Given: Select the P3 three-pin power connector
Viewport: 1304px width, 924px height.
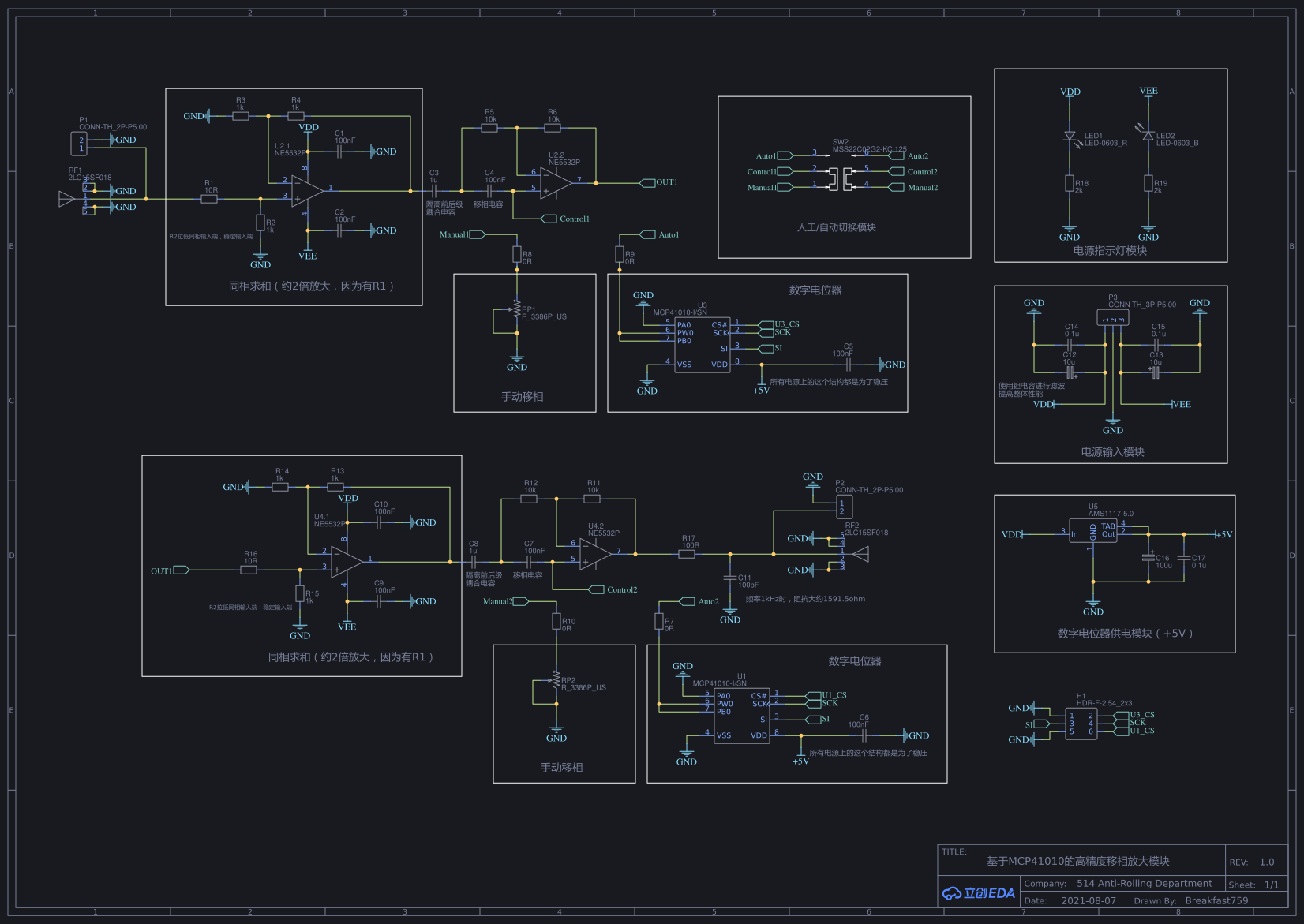Looking at the screenshot, I should click(x=1112, y=317).
